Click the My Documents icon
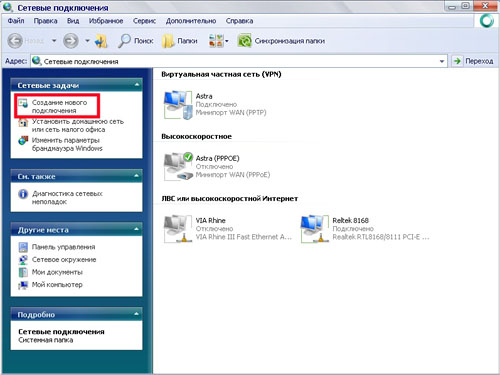This screenshot has width=500, height=375. 23,272
